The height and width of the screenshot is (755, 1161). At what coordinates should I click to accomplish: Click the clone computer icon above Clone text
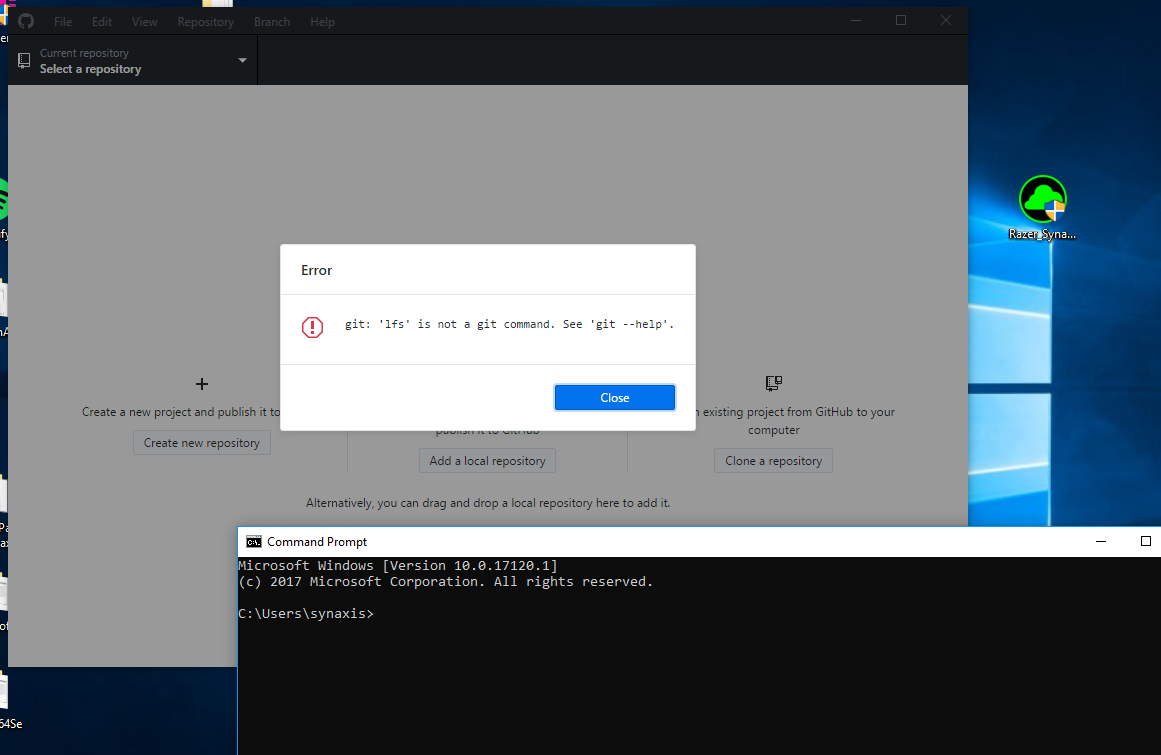774,383
